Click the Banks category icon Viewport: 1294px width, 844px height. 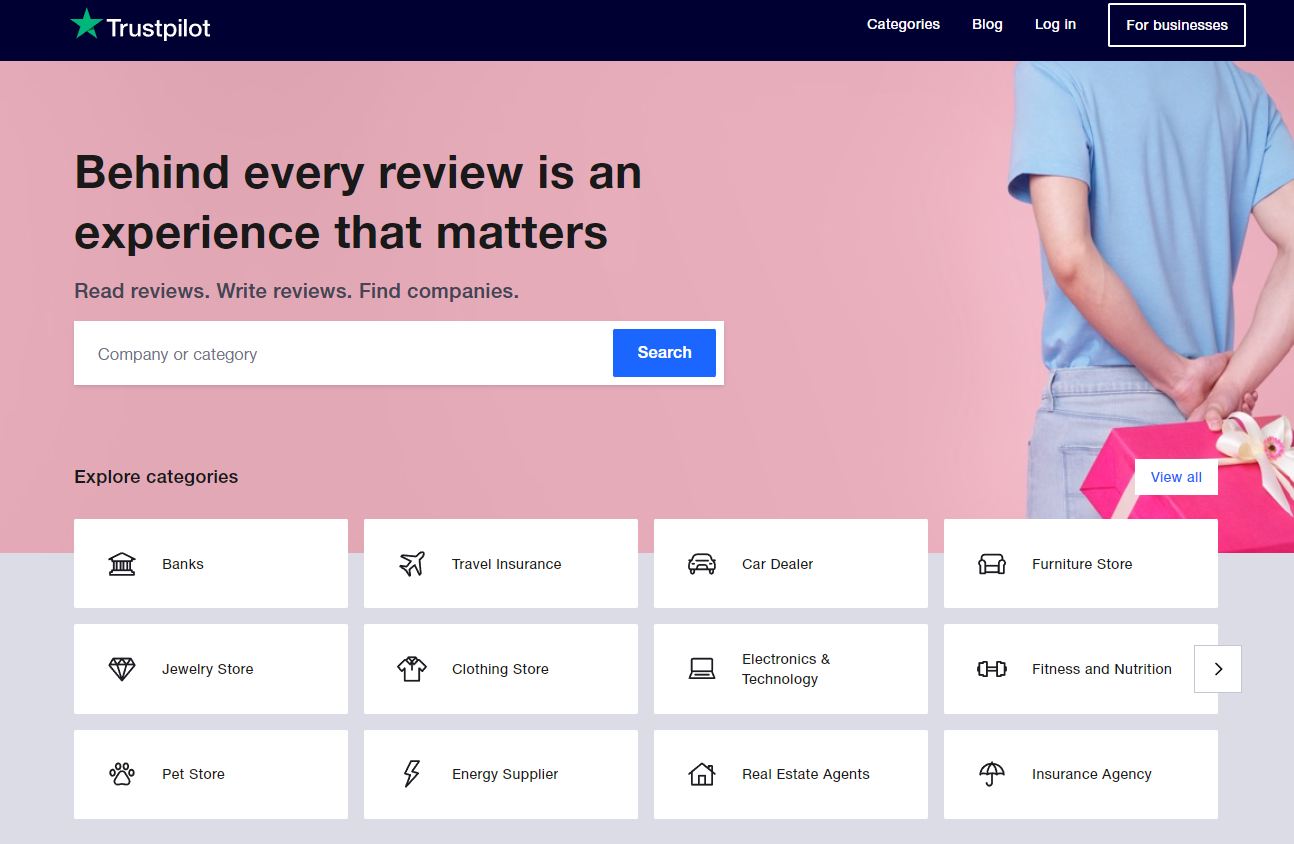pyautogui.click(x=121, y=563)
